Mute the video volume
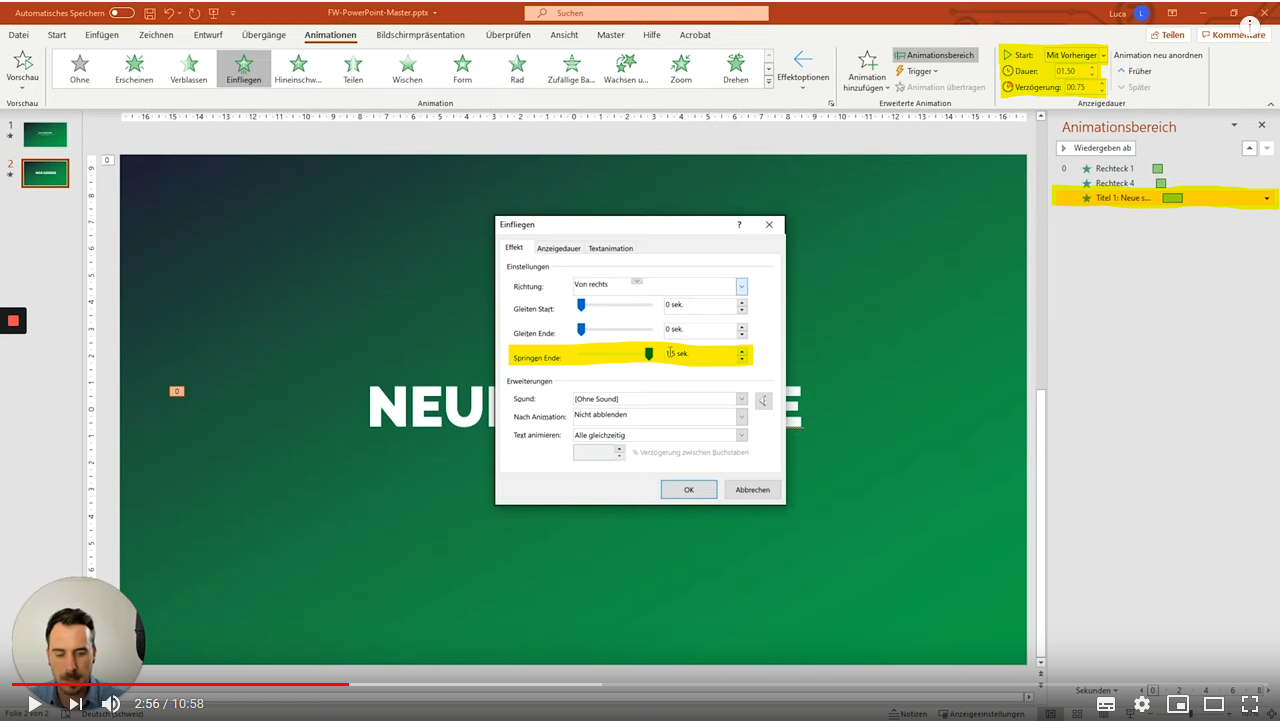The width and height of the screenshot is (1280, 721). [x=111, y=704]
